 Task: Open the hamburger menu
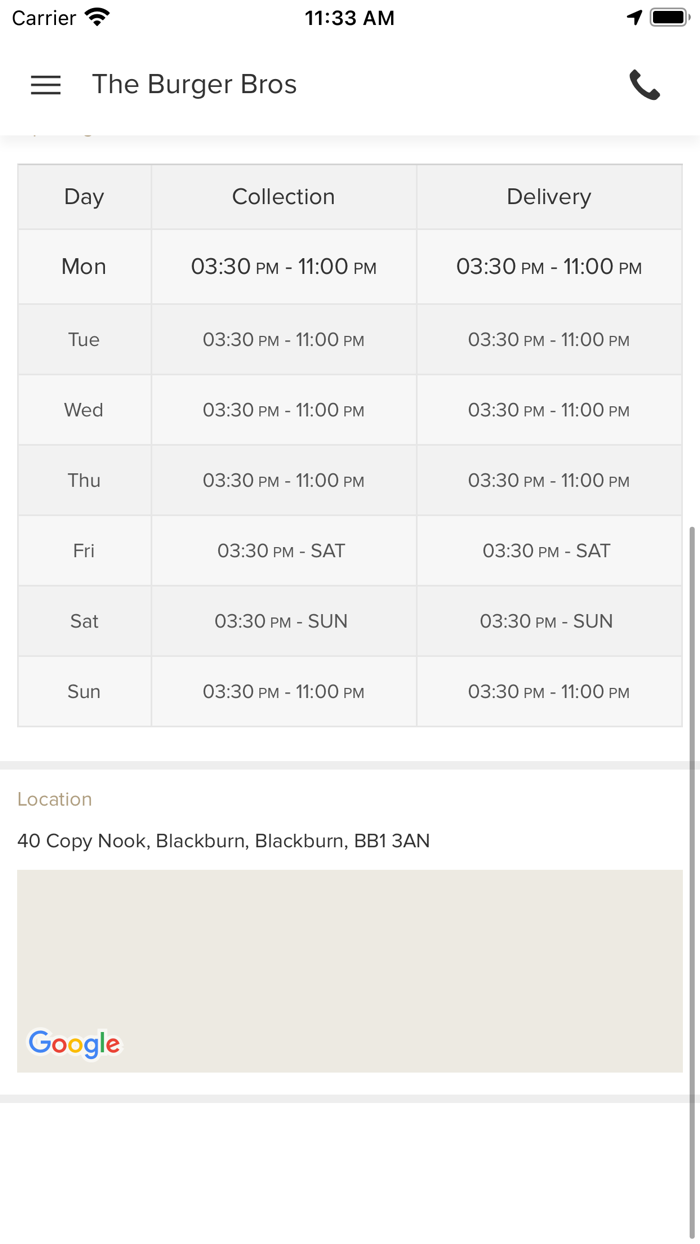point(46,85)
